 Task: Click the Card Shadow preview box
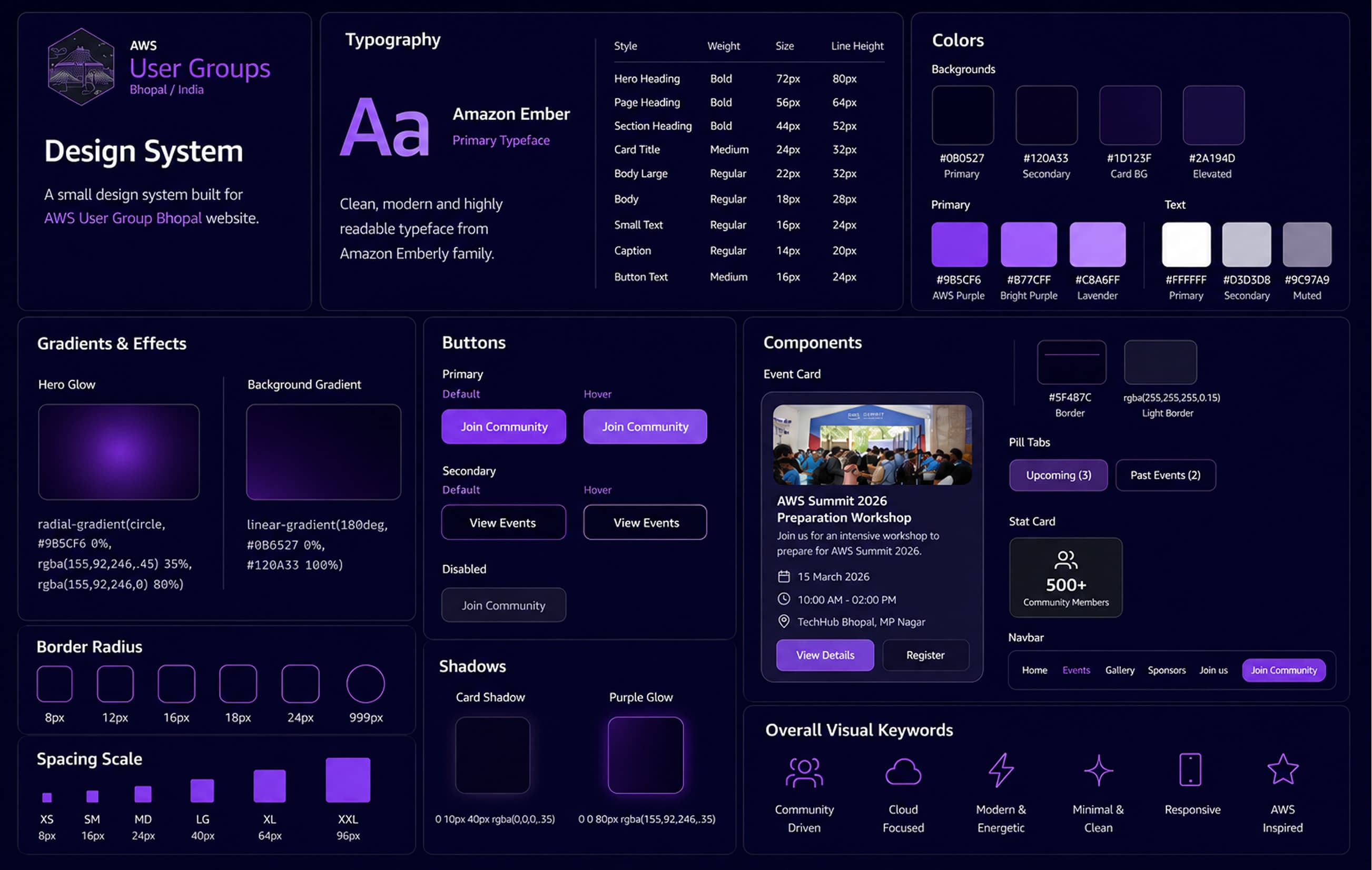493,755
